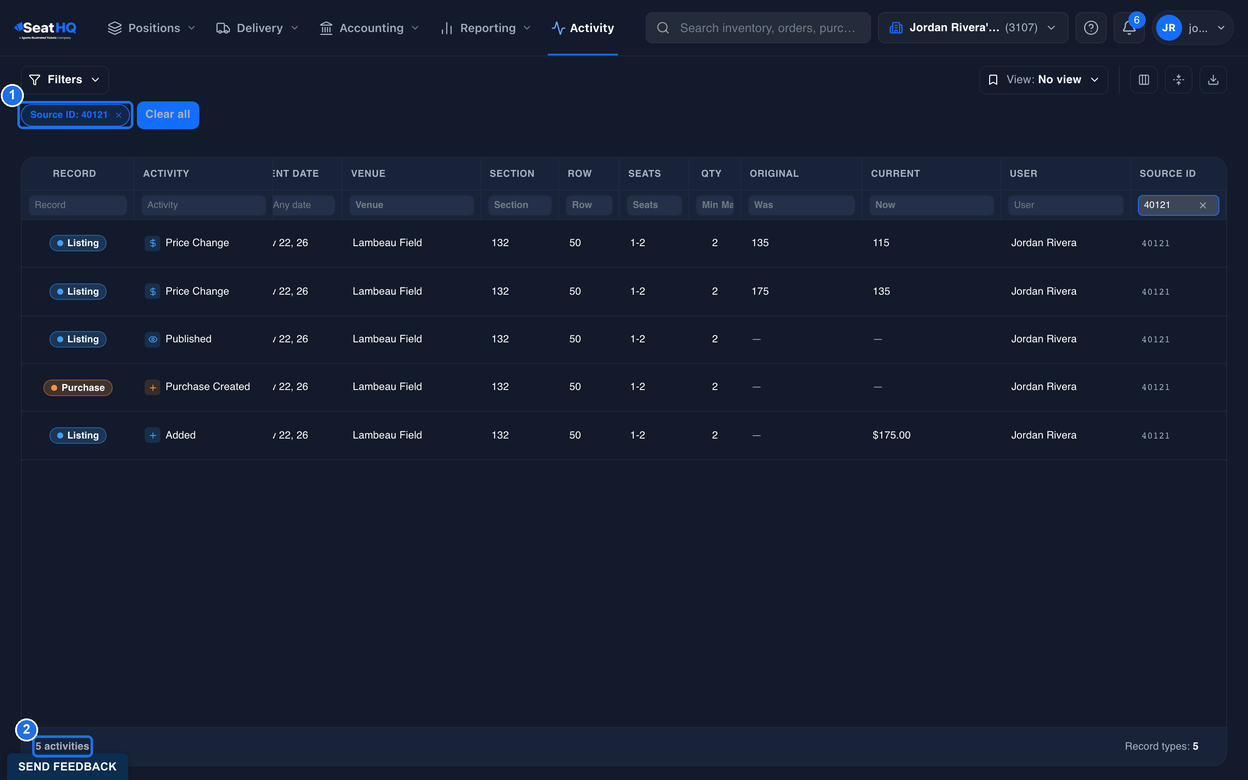Click the Reporting bar chart icon
The image size is (1248, 780).
pos(447,28)
